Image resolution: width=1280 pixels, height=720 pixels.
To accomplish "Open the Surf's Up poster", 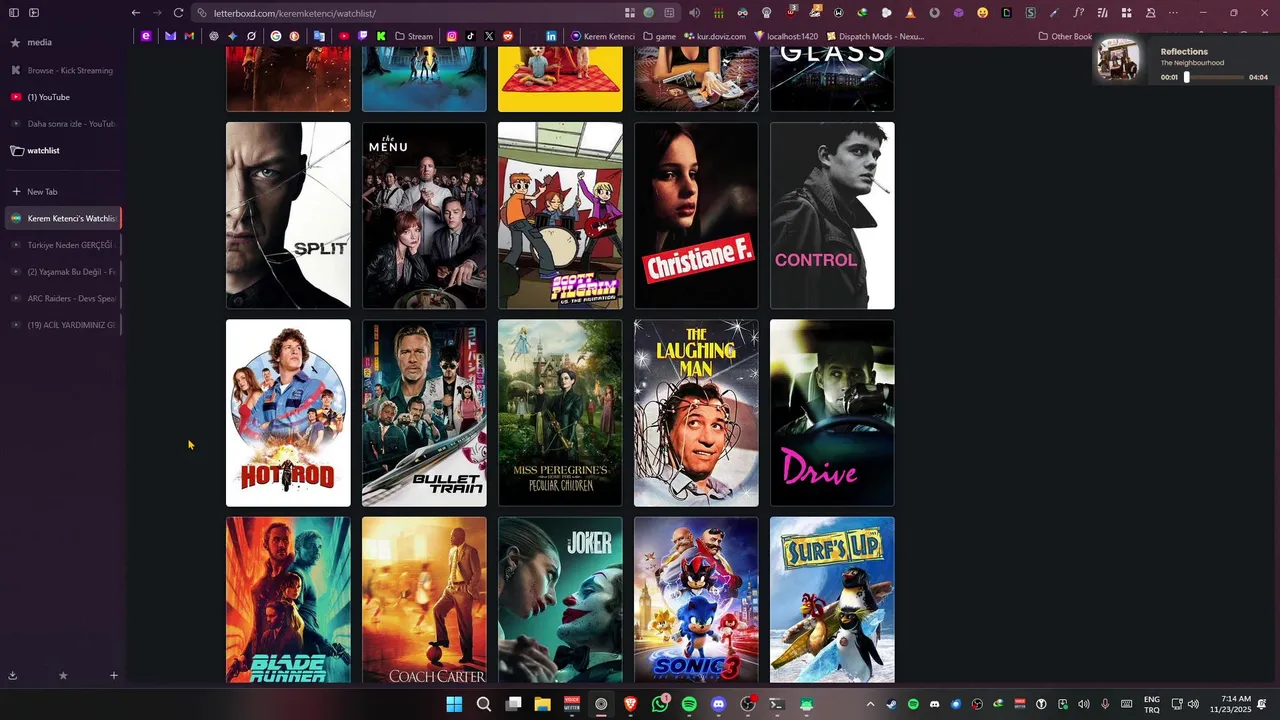I will pos(832,600).
